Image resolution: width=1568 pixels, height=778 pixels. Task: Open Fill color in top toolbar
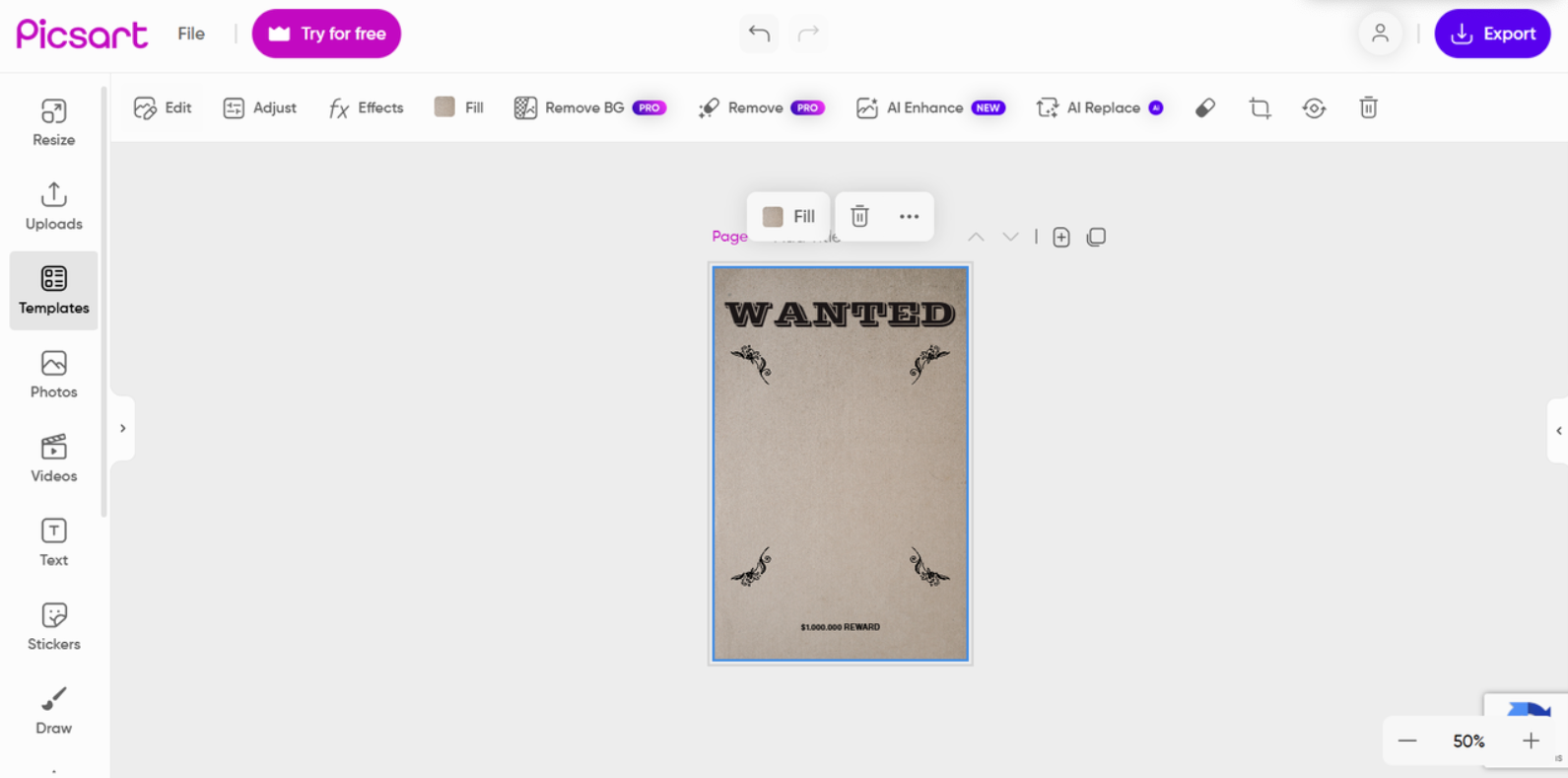pyautogui.click(x=459, y=107)
